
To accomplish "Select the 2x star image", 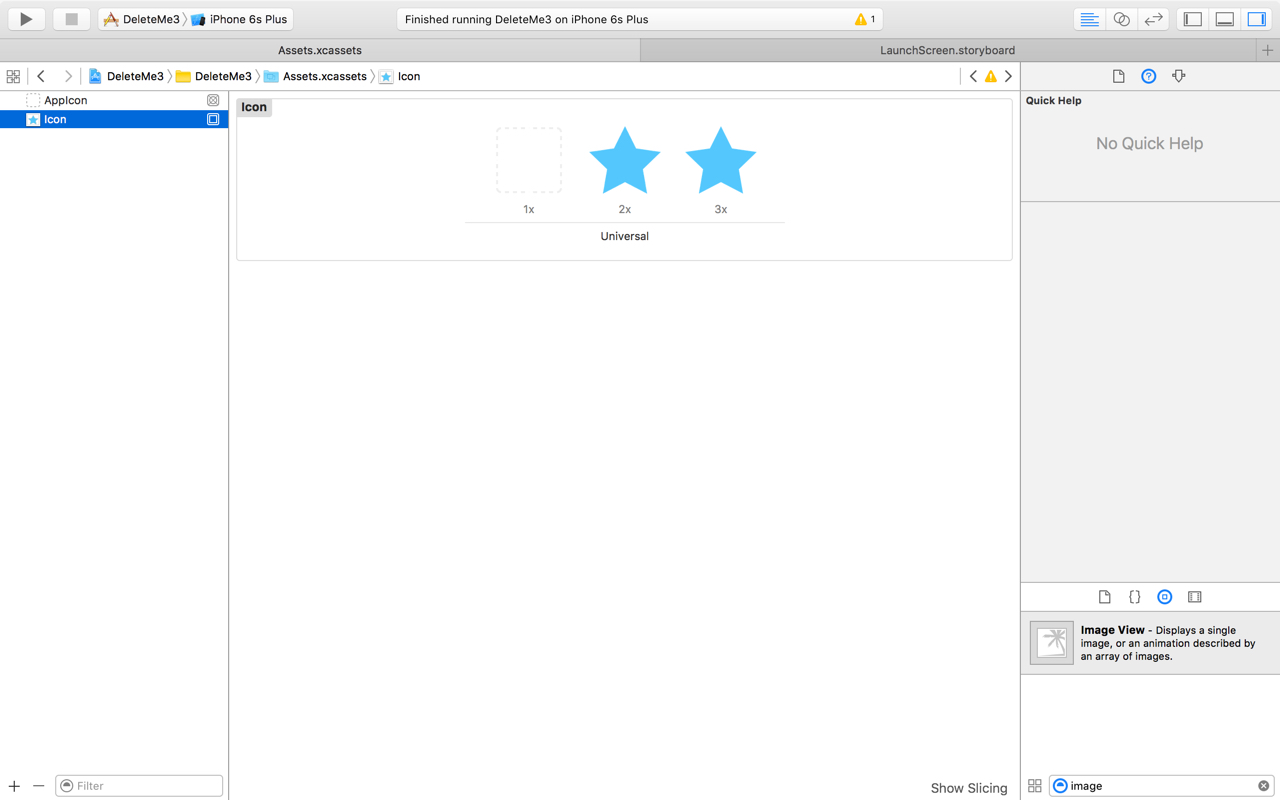I will (625, 160).
